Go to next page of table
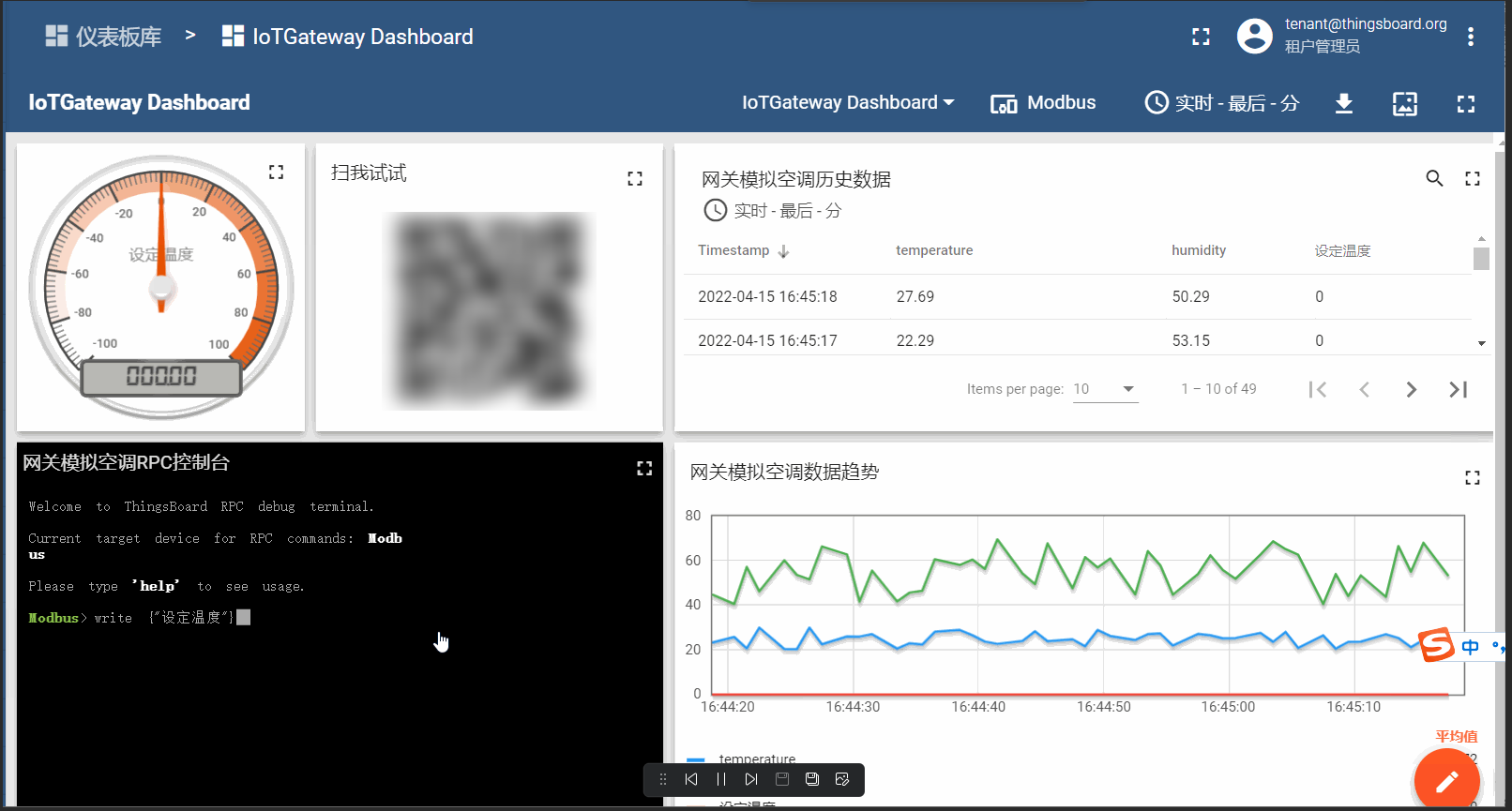Viewport: 1512px width, 811px height. [x=1412, y=389]
